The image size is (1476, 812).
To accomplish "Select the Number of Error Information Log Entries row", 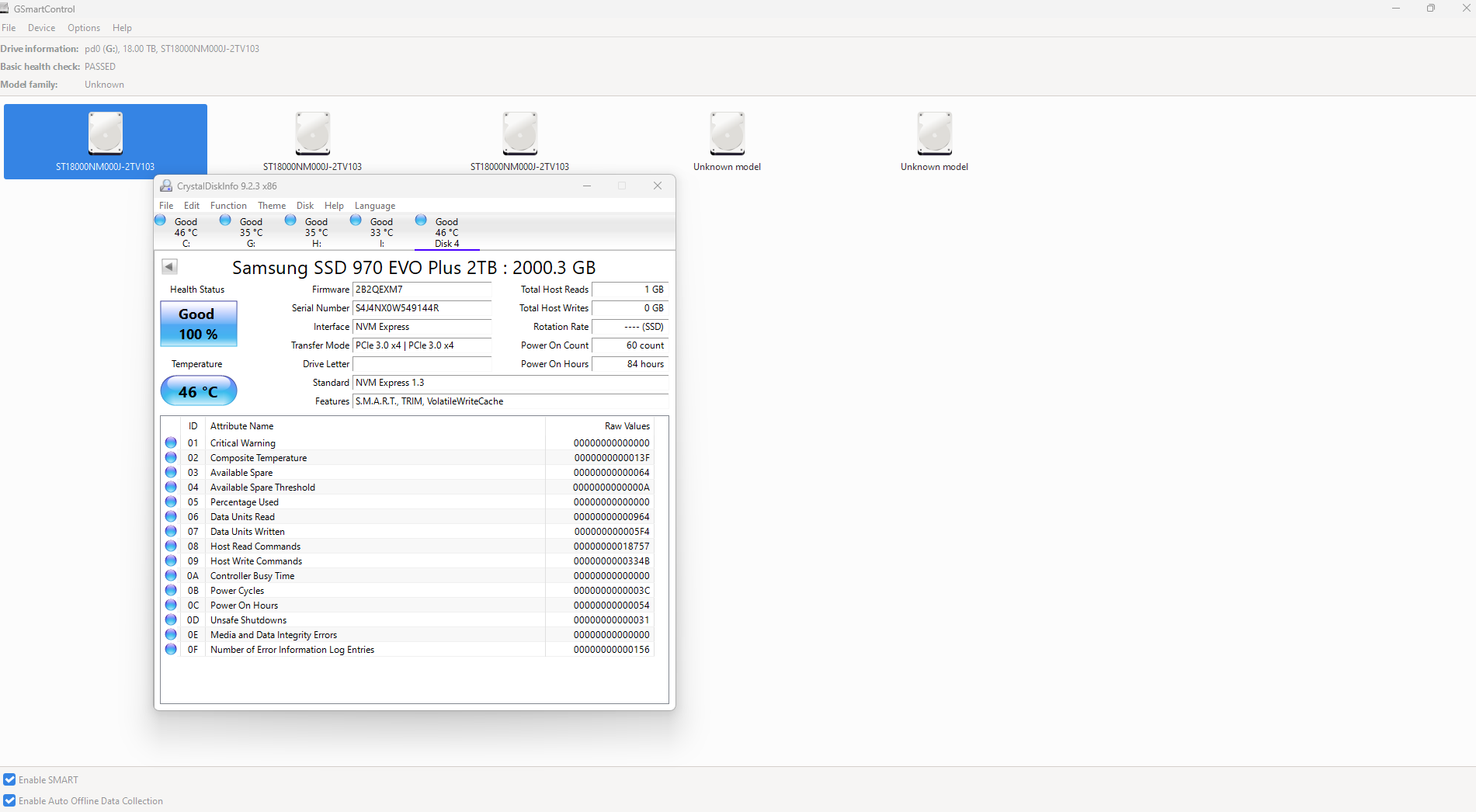I will 408,649.
